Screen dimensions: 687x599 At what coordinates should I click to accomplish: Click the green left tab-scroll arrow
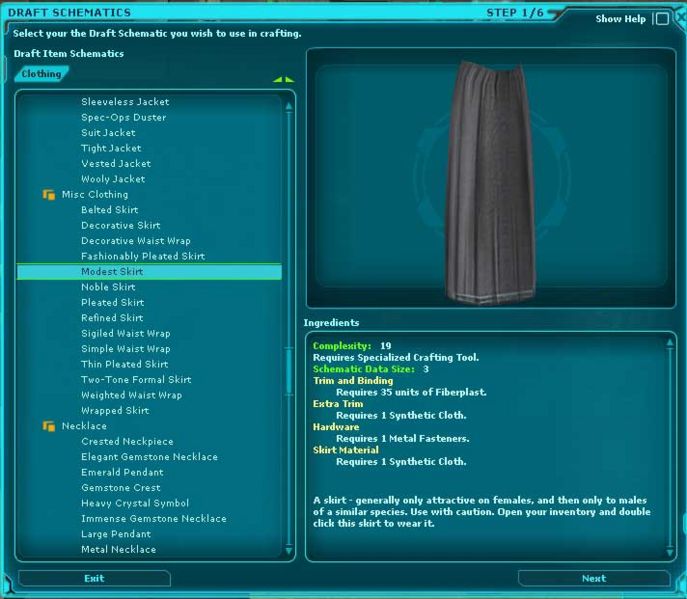click(278, 79)
